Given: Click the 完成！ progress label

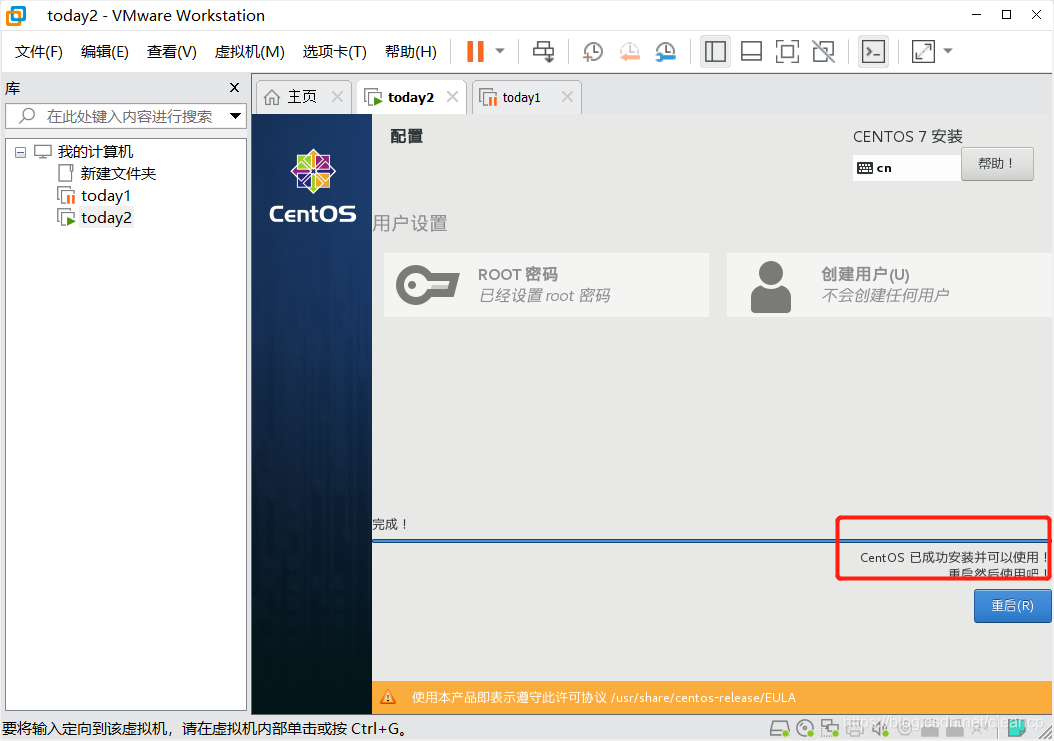Looking at the screenshot, I should tap(391, 524).
